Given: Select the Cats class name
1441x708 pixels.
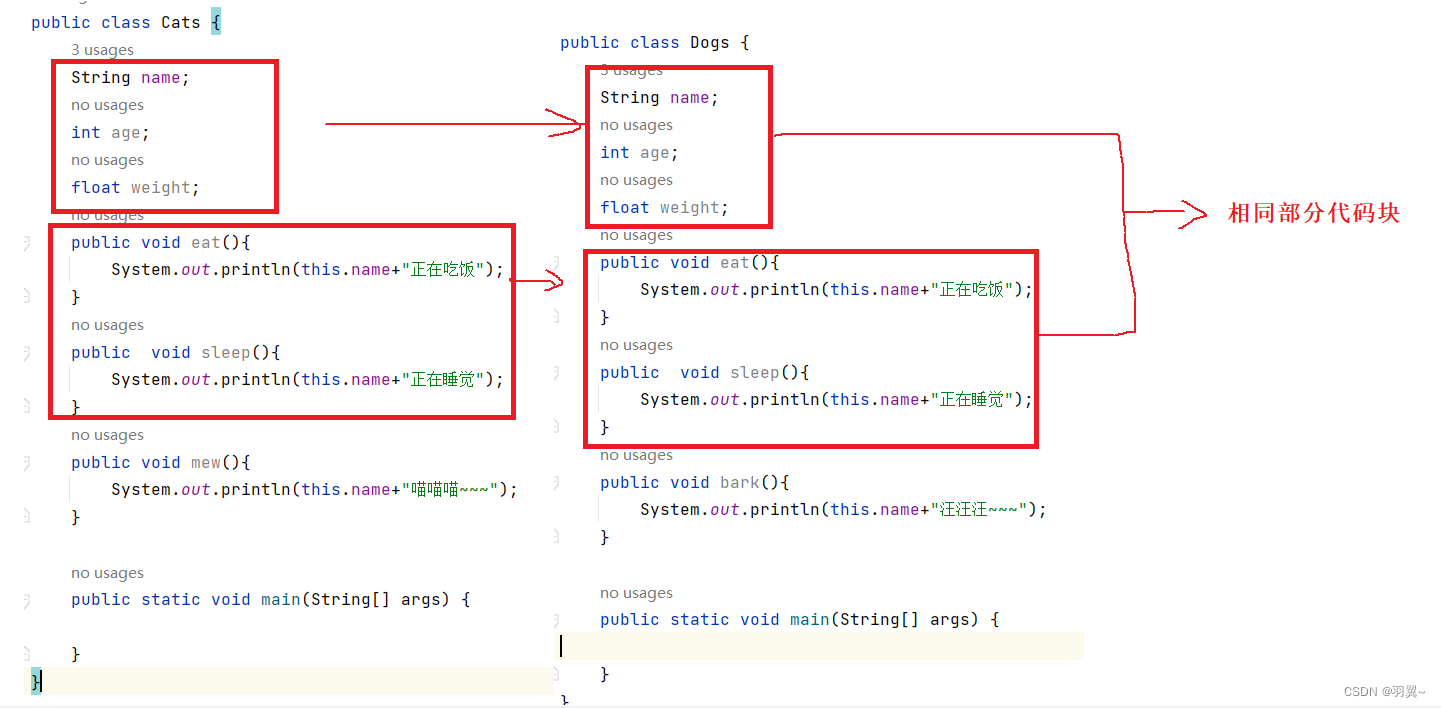Looking at the screenshot, I should 180,21.
